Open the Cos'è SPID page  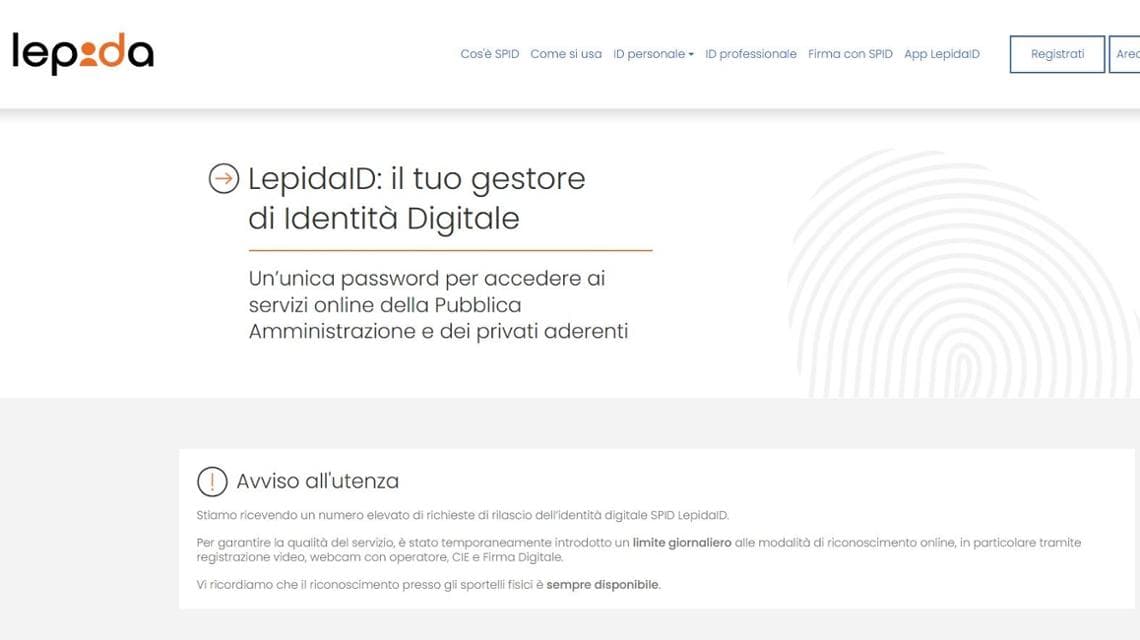click(x=489, y=54)
